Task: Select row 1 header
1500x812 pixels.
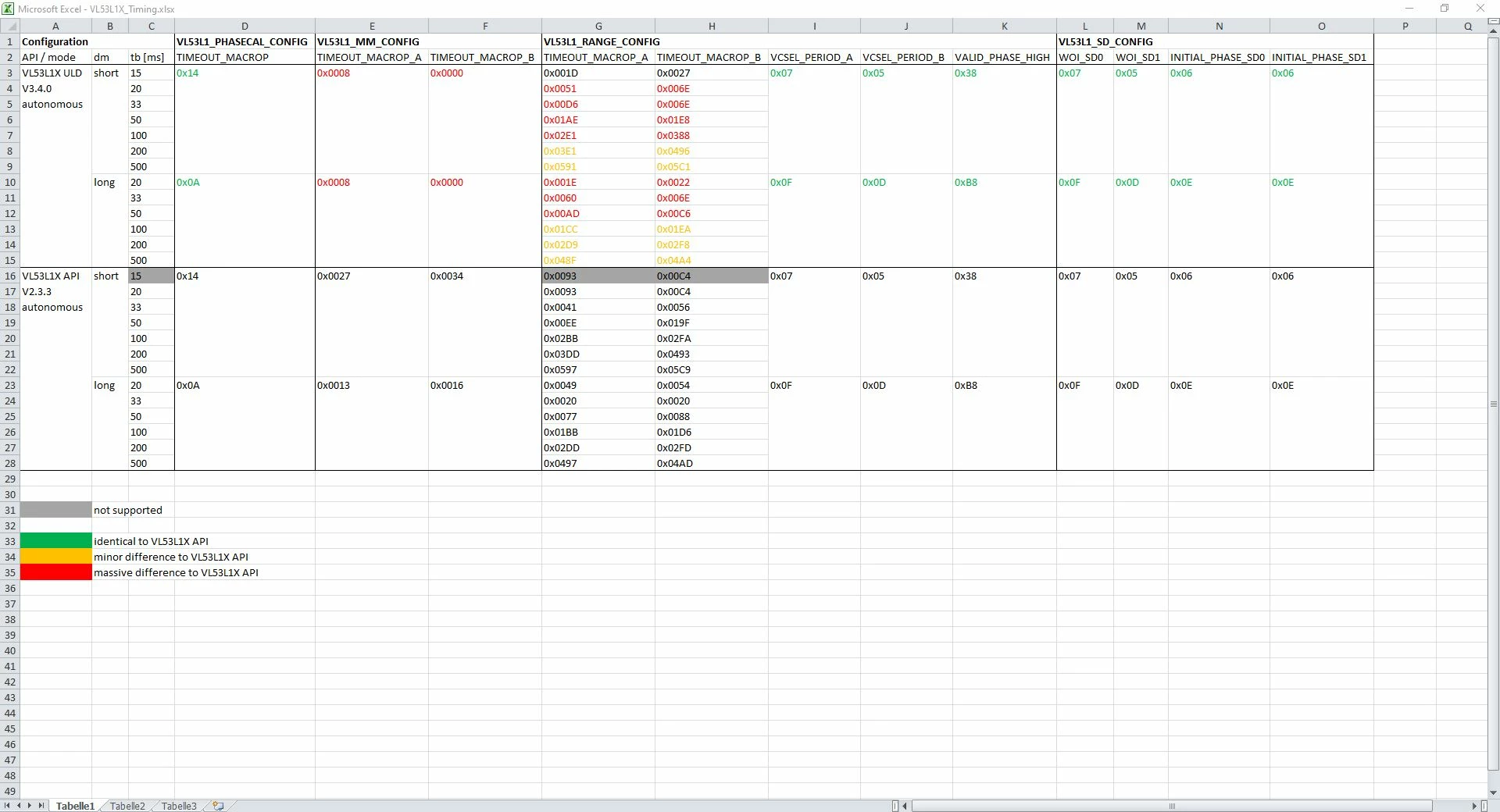Action: tap(9, 41)
